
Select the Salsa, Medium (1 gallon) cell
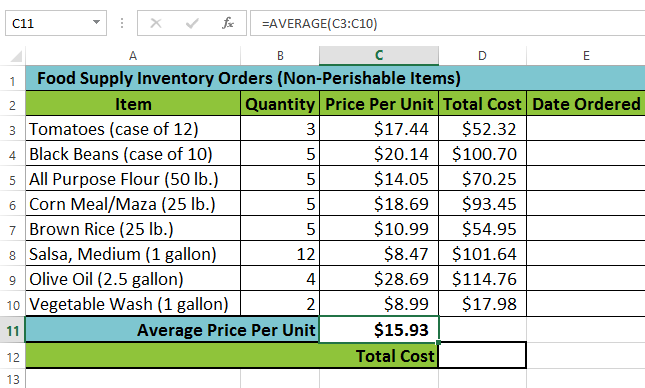point(133,254)
